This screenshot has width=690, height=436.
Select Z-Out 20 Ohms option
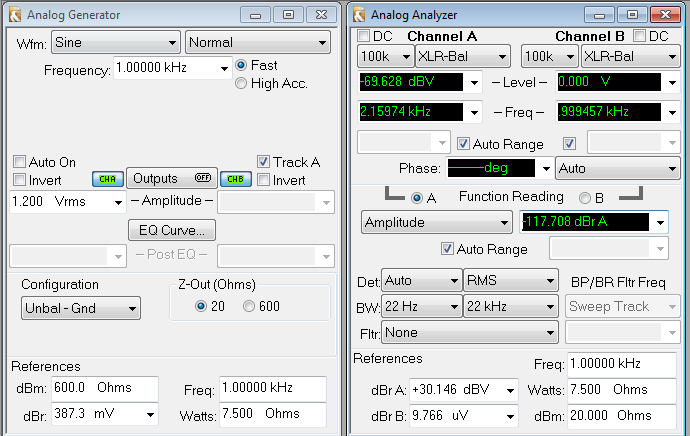(201, 306)
